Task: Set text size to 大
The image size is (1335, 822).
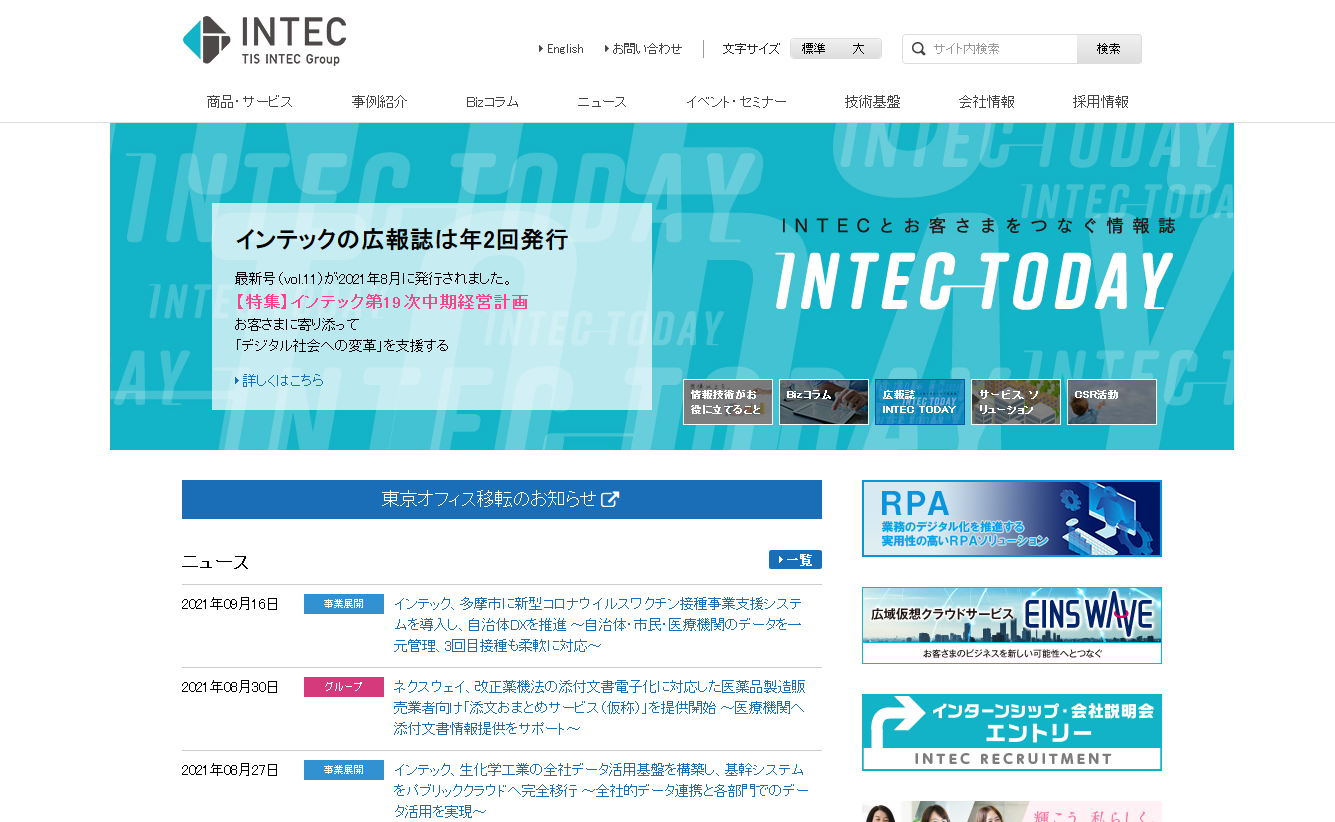Action: click(x=858, y=49)
